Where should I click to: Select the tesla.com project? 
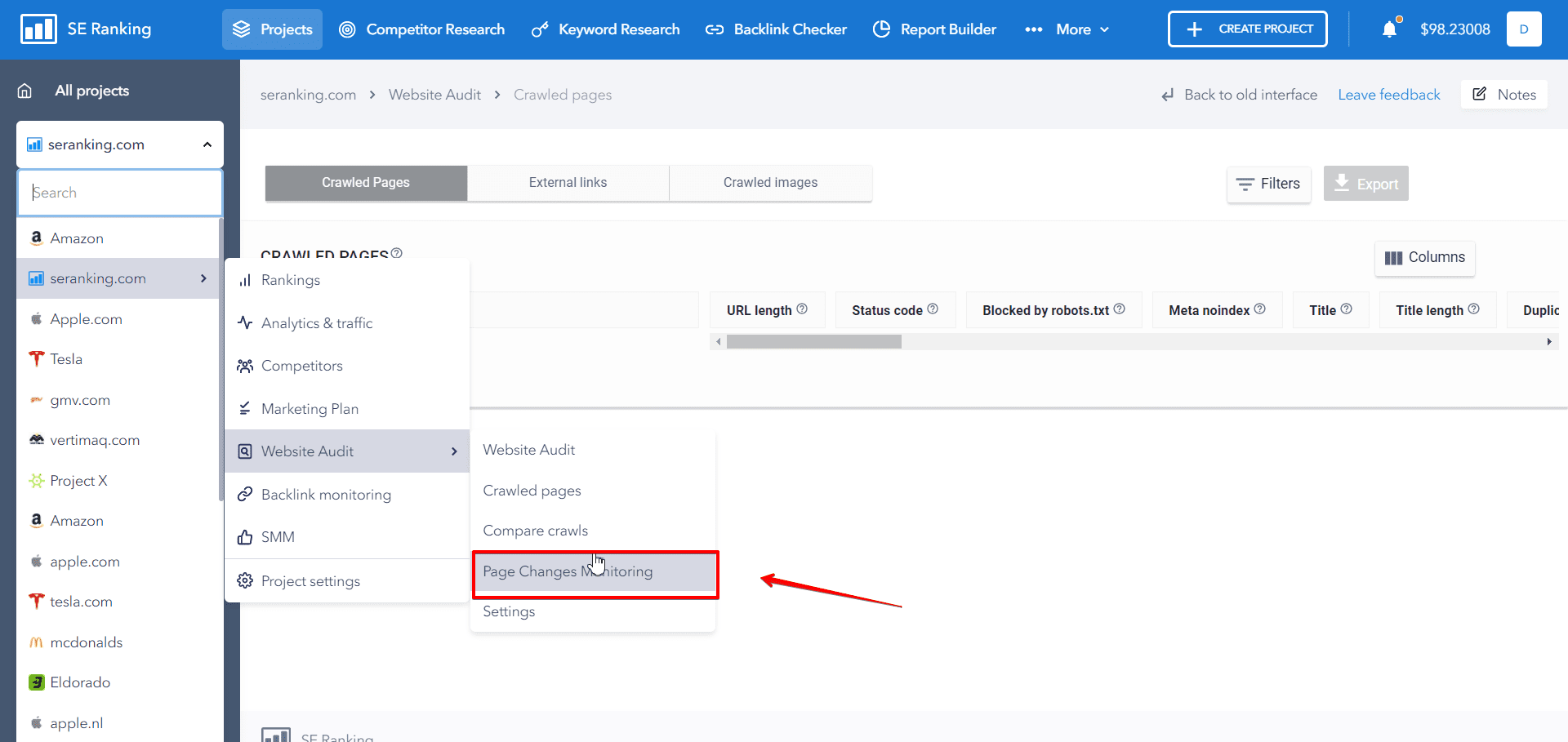click(x=118, y=602)
